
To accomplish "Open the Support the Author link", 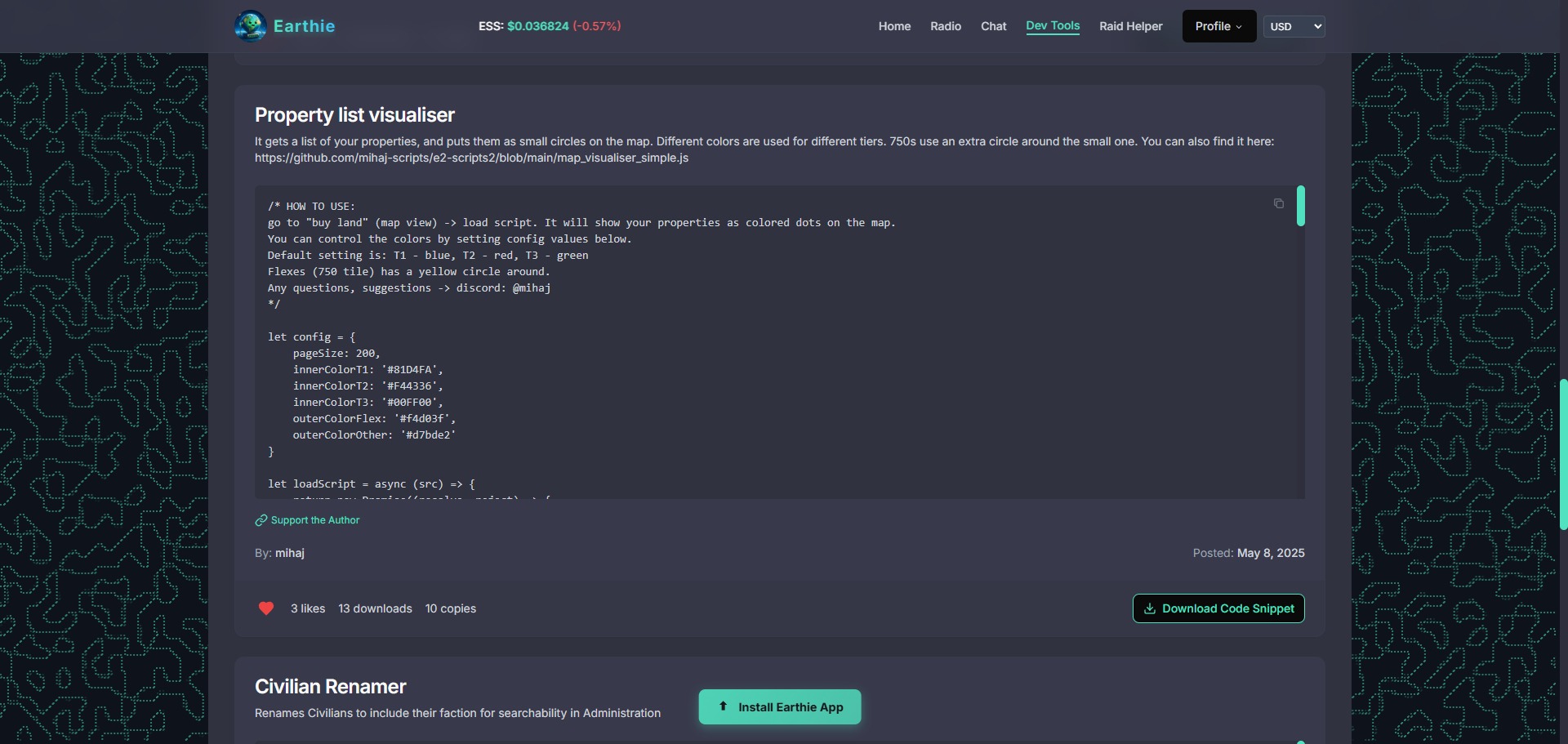I will tap(314, 520).
